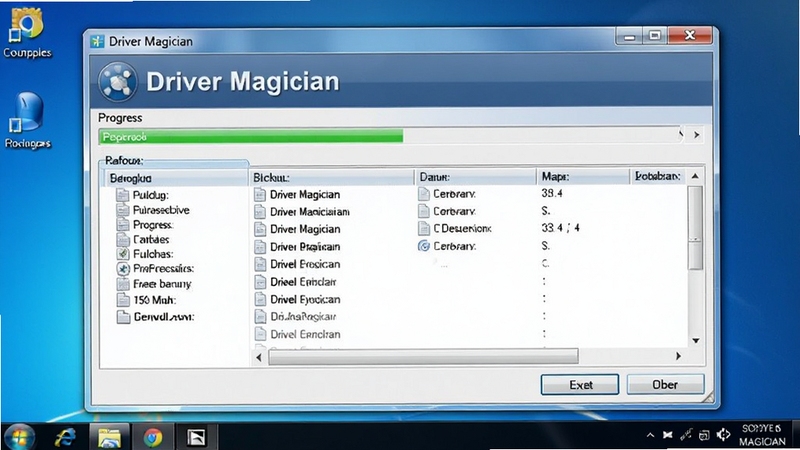Click list vertical scrollbar down arrow
This screenshot has width=800, height=450.
click(695, 340)
